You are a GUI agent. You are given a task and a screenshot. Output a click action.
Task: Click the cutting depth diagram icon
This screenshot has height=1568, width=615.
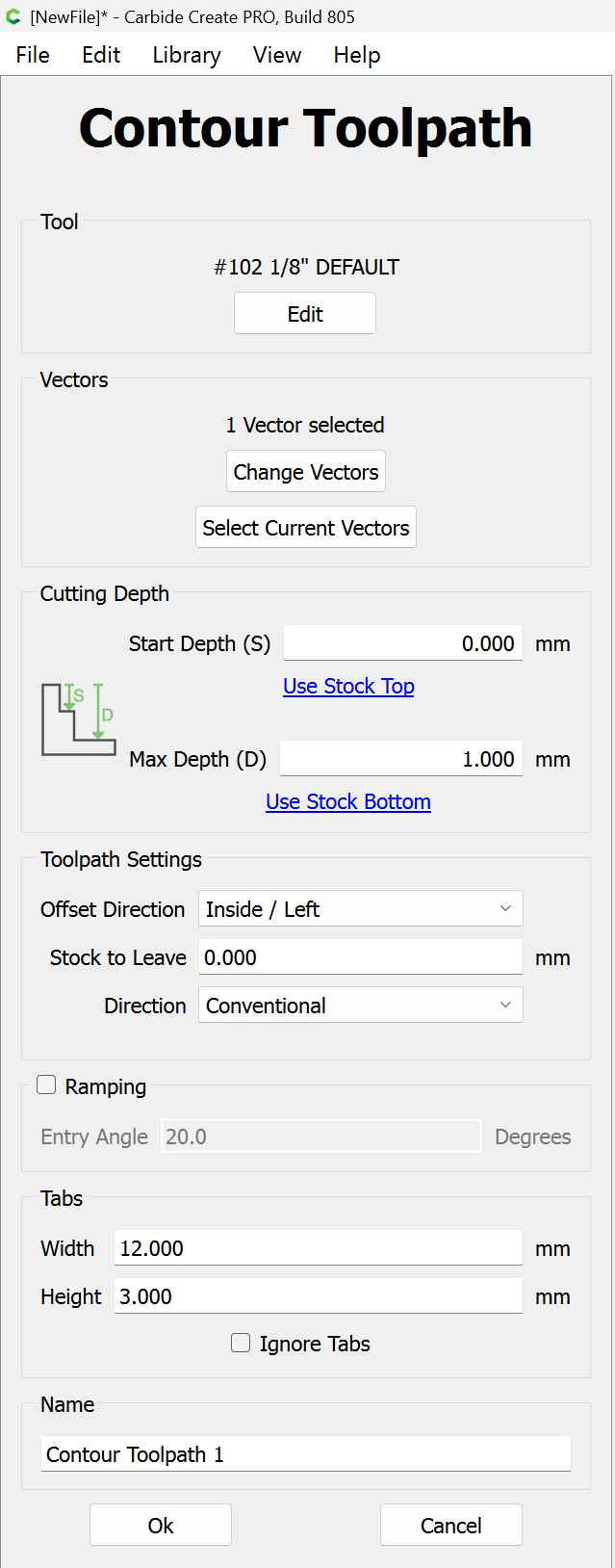click(79, 719)
